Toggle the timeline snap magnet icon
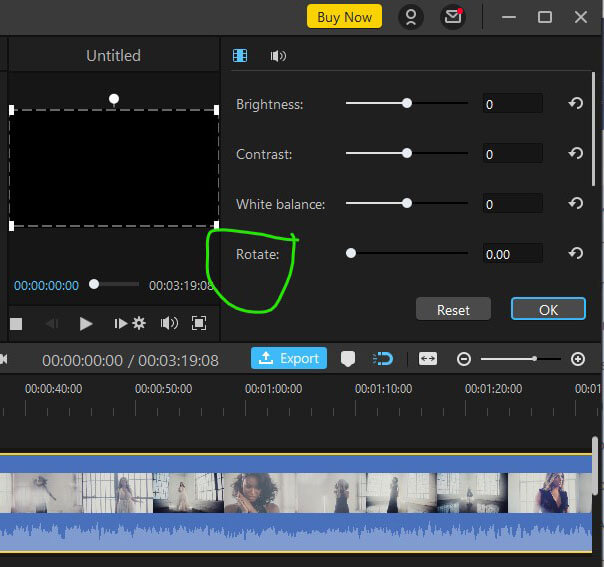 [x=383, y=359]
